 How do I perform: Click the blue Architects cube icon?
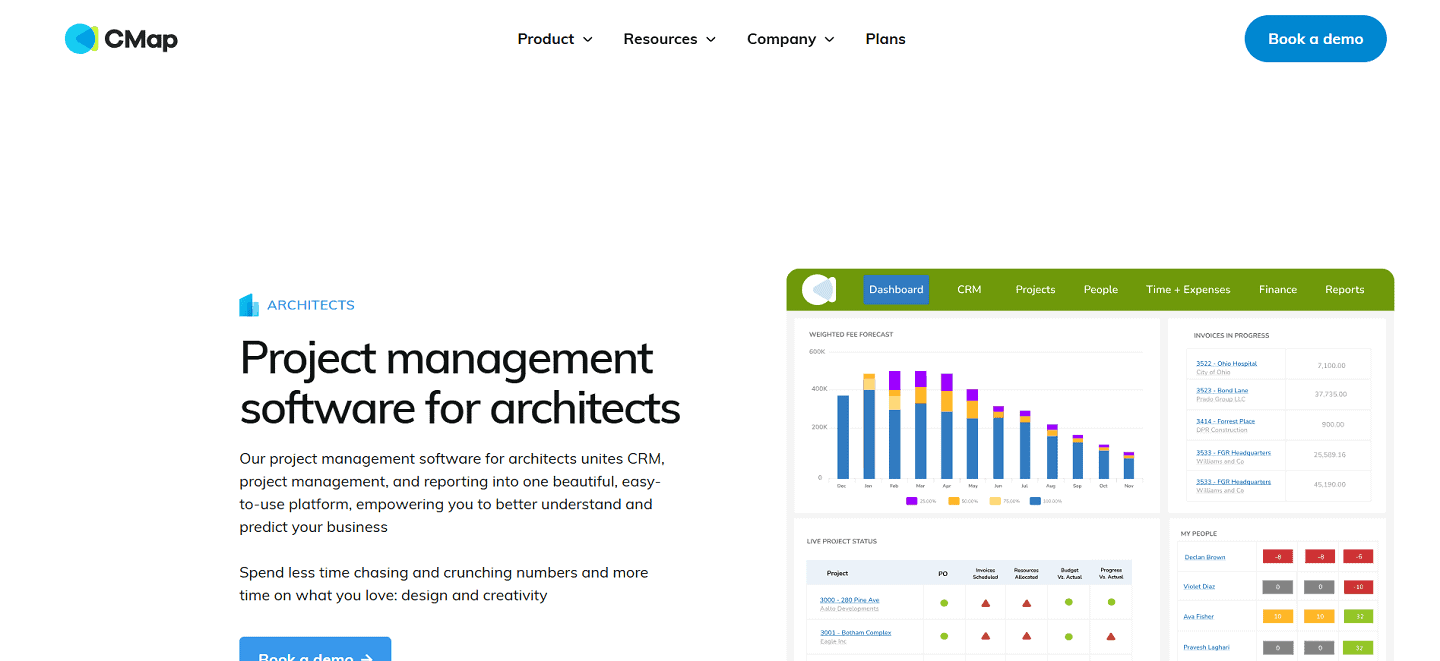click(x=248, y=304)
